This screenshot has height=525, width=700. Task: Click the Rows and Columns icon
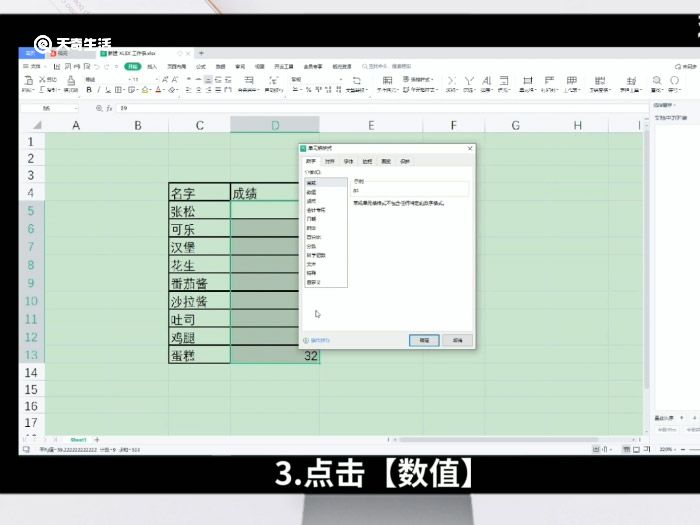[x=550, y=80]
